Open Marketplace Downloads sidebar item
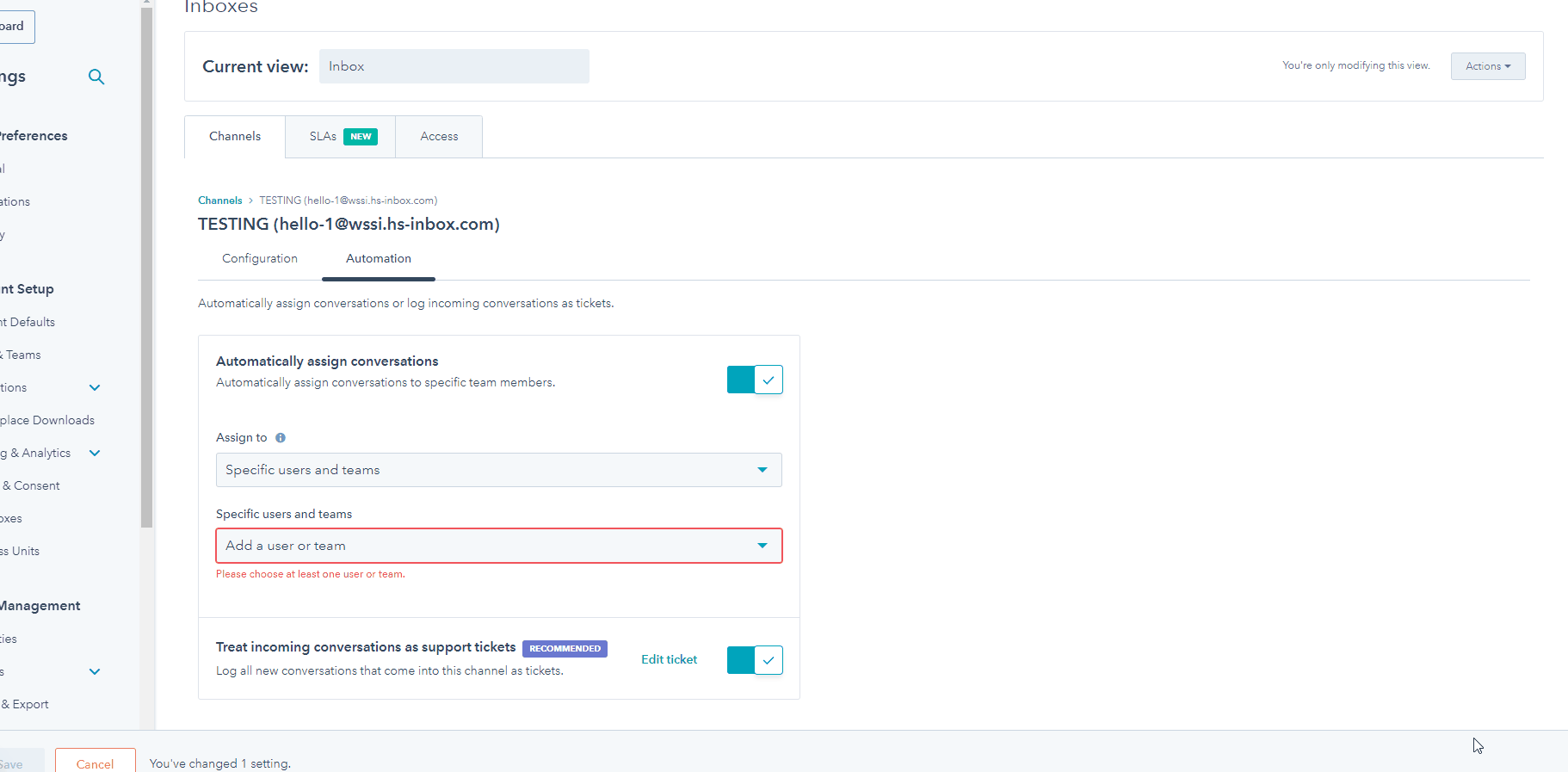 47,420
